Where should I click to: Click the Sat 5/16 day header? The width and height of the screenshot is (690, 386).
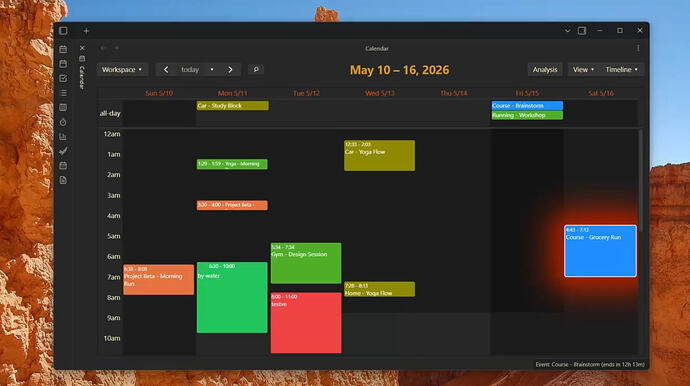coord(601,93)
